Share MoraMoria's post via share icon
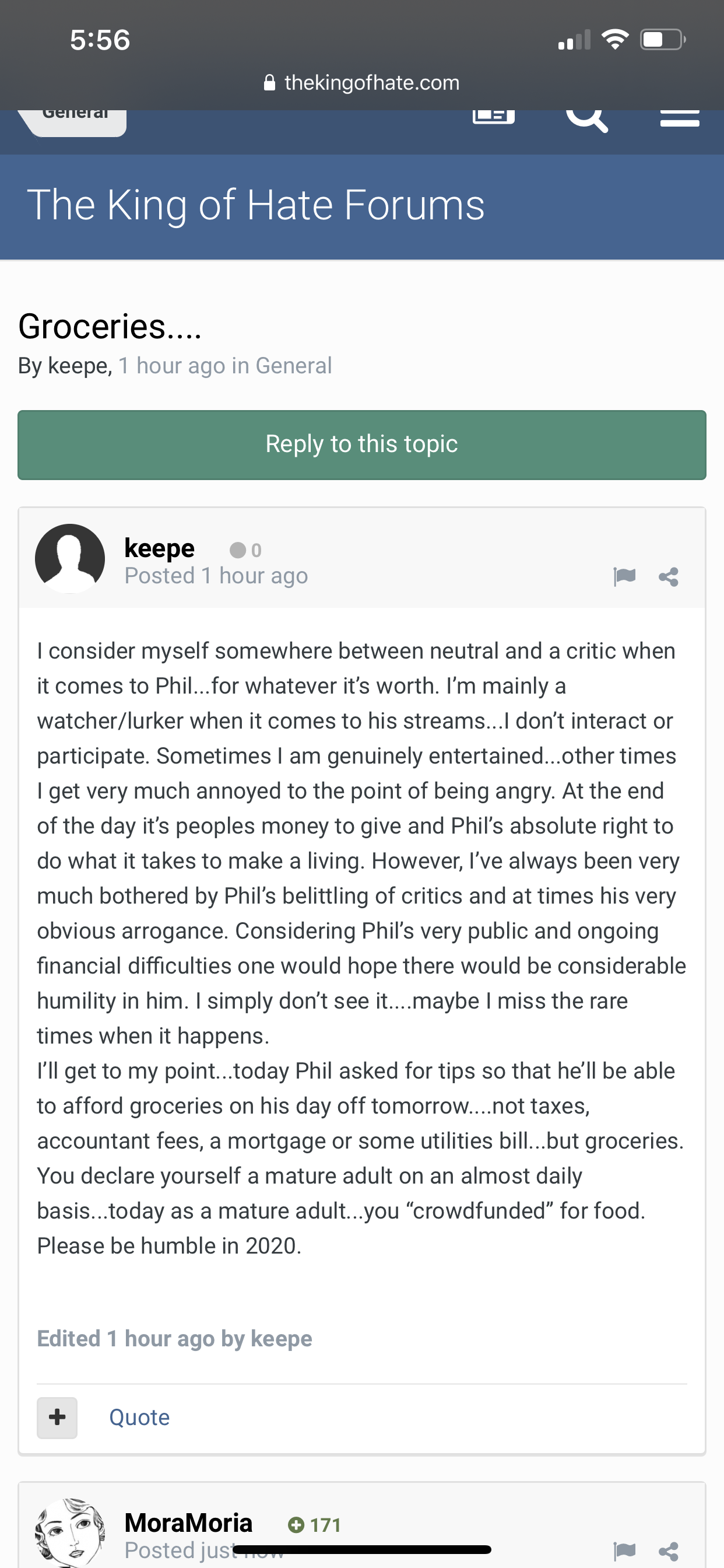The width and height of the screenshot is (724, 1568). [x=669, y=1551]
